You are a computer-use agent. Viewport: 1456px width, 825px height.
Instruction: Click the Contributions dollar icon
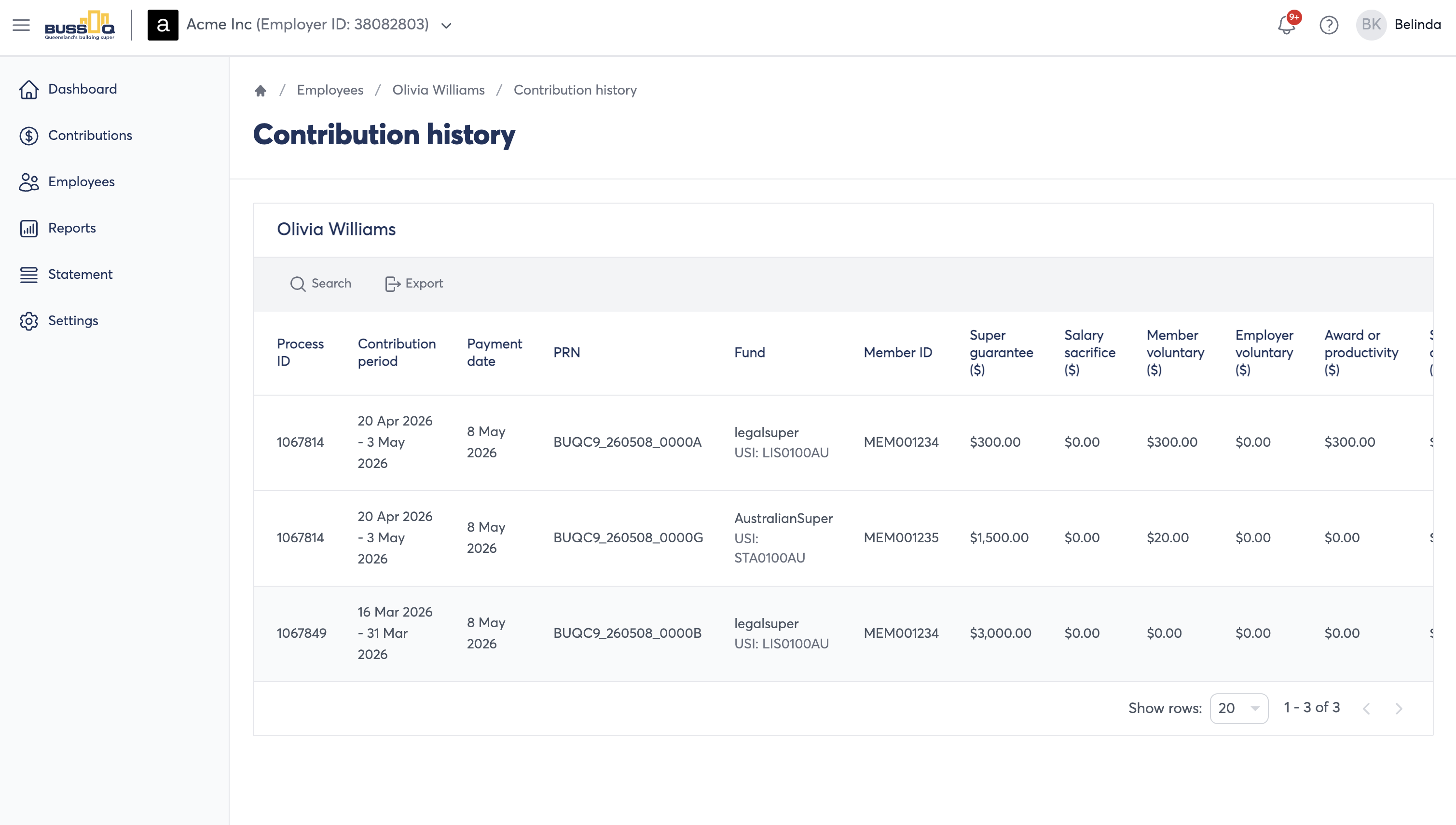29,136
